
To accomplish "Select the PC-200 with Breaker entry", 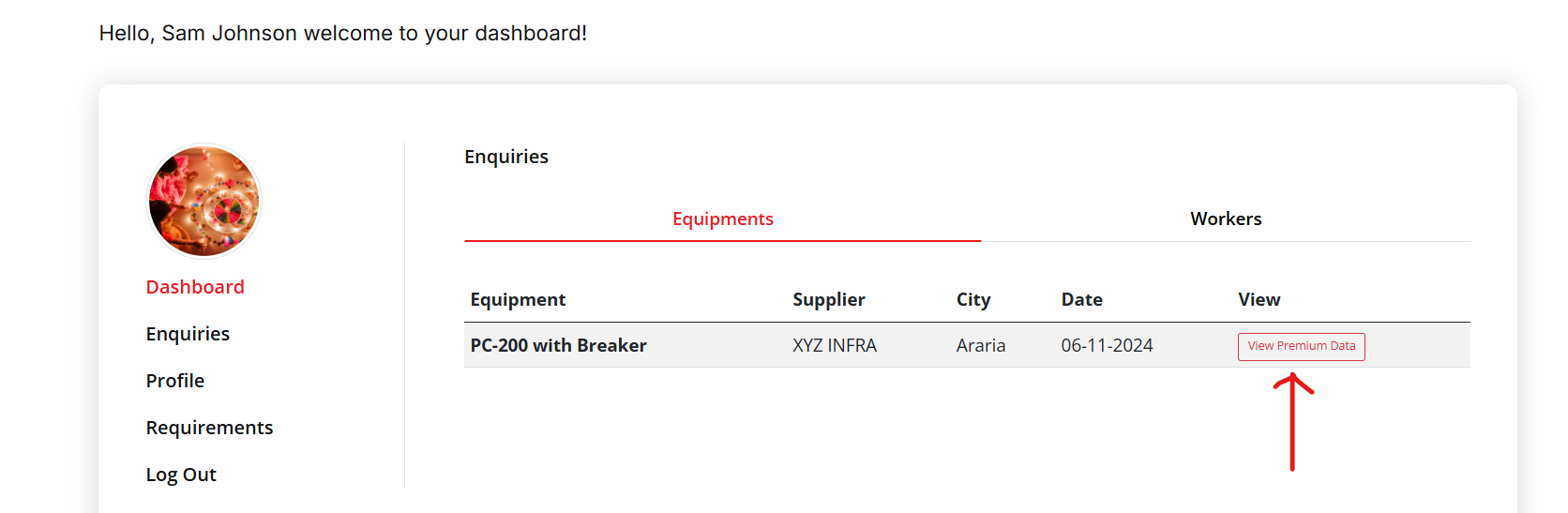I will point(558,345).
